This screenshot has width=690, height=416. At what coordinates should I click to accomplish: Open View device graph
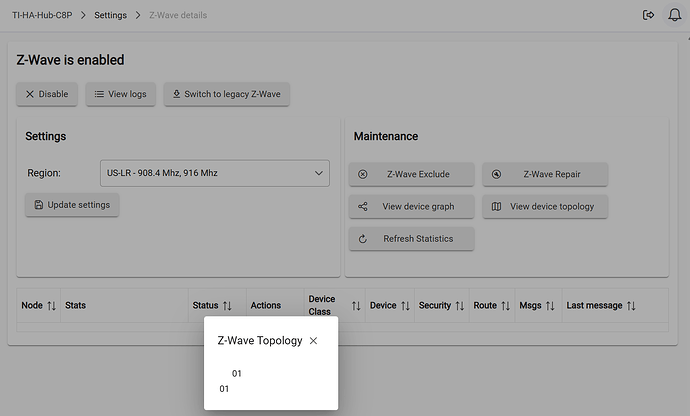tap(411, 206)
